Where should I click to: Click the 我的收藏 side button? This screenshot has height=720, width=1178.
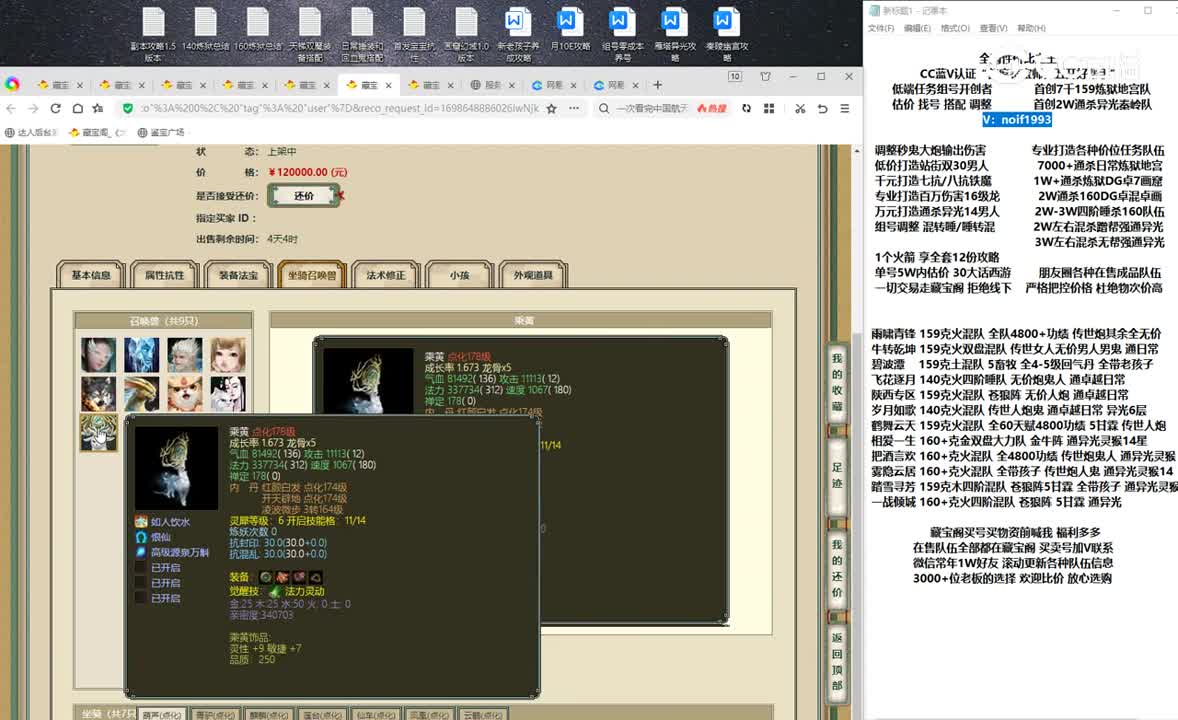(x=837, y=383)
